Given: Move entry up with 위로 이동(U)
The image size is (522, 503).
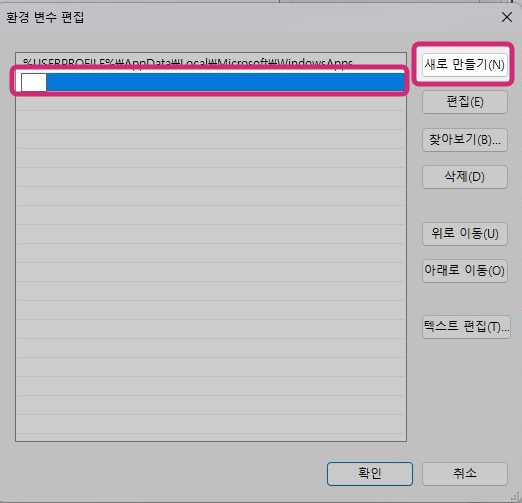Looking at the screenshot, I should [x=465, y=234].
